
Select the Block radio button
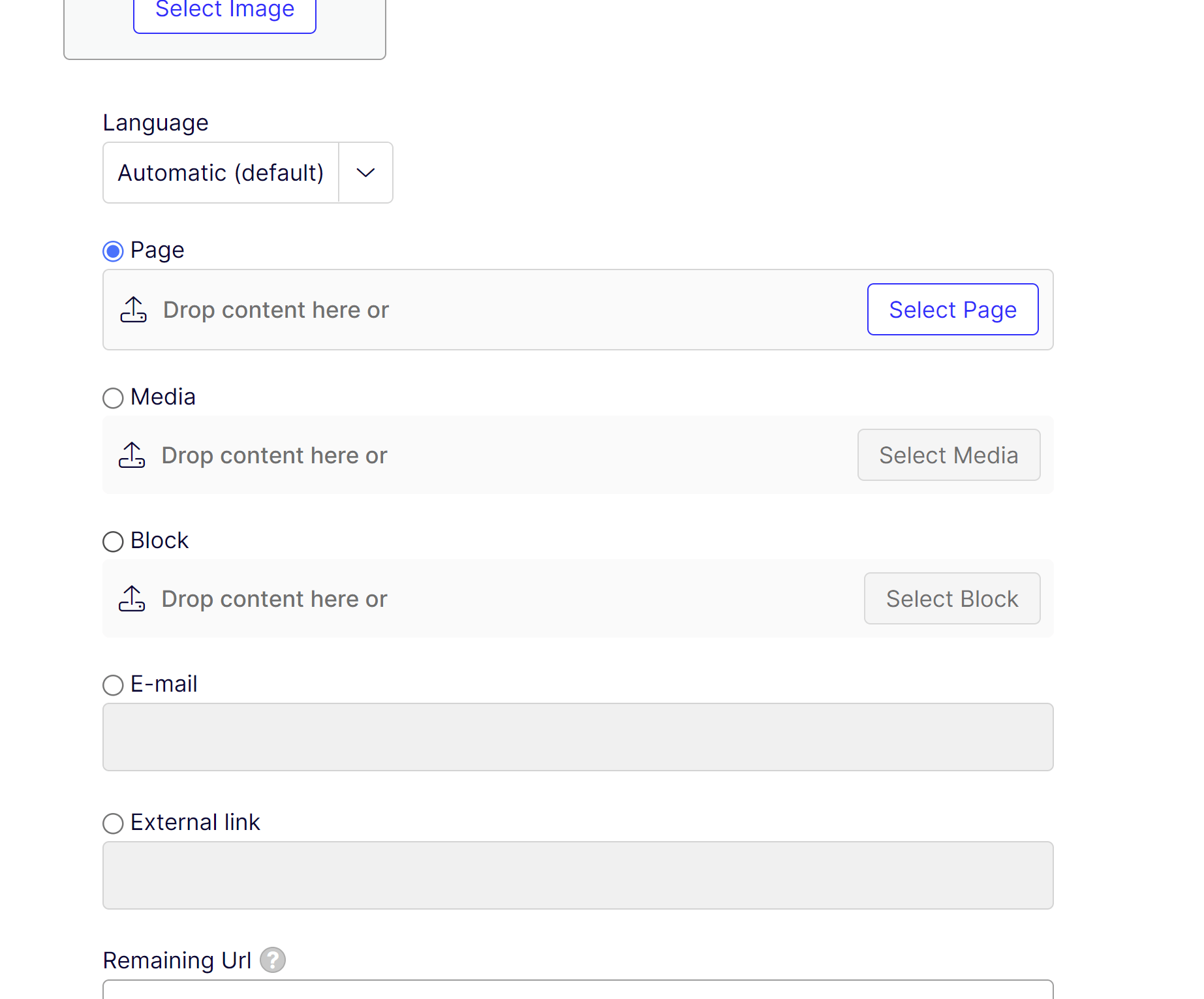coord(112,541)
